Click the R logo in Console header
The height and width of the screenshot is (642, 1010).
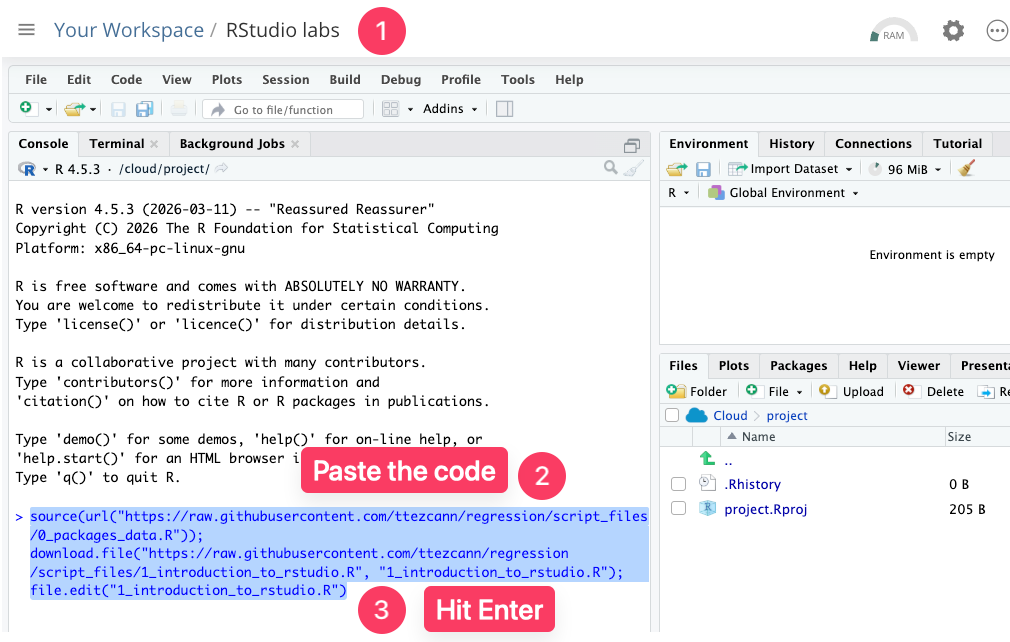click(27, 169)
